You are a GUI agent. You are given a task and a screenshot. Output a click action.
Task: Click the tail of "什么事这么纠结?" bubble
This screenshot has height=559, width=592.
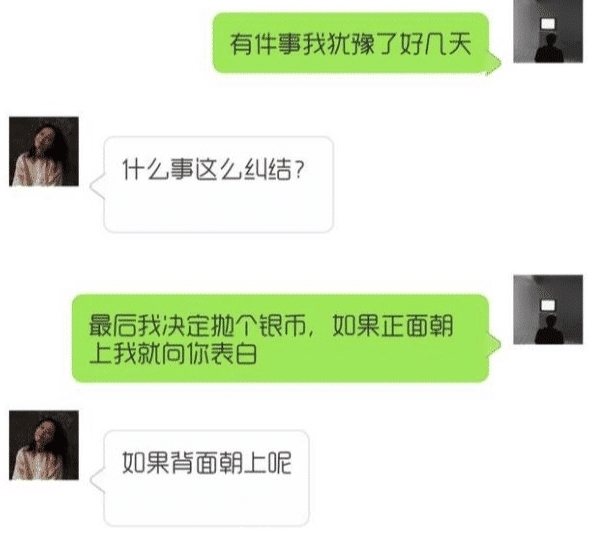(97, 186)
